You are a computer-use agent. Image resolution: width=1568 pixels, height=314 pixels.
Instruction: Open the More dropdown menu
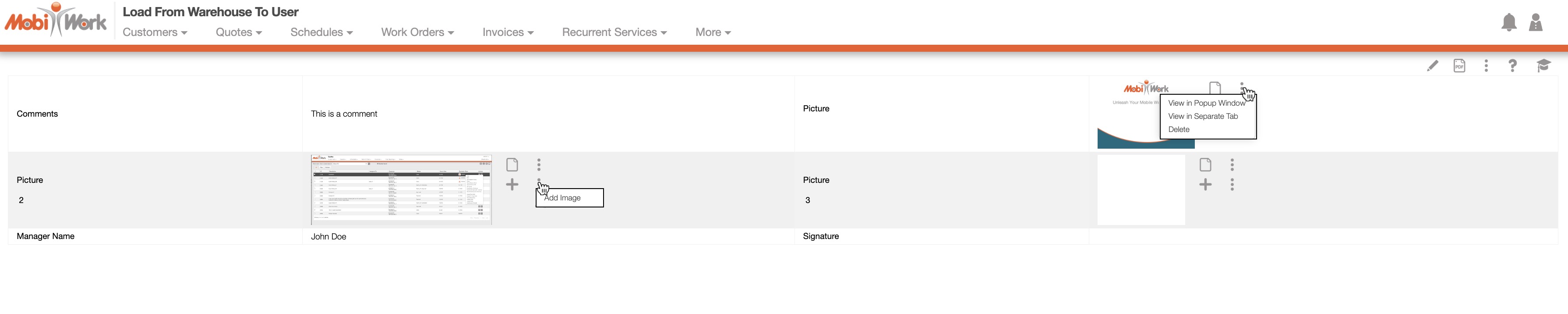click(x=713, y=32)
